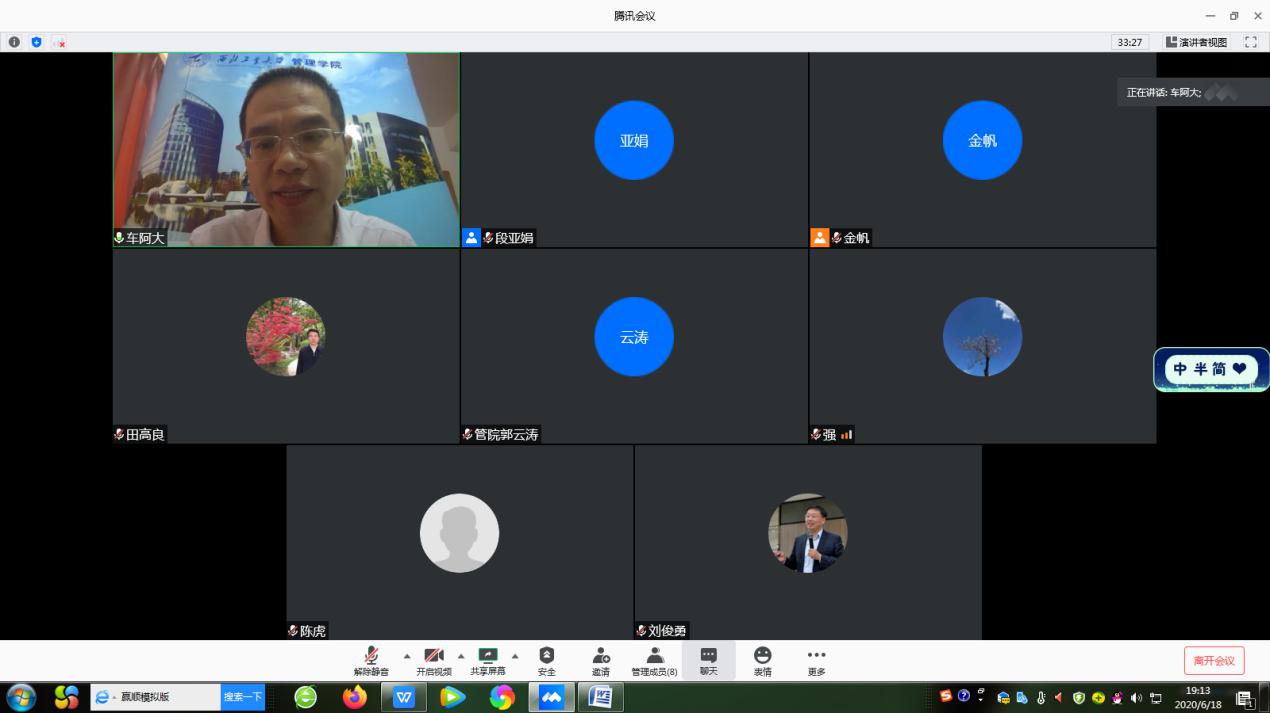Open the 聊天 chat panel

[708, 661]
